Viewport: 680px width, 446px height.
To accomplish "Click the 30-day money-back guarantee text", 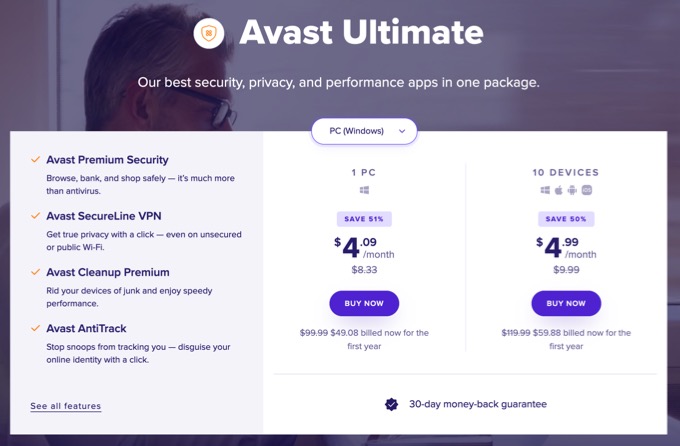I will click(477, 404).
